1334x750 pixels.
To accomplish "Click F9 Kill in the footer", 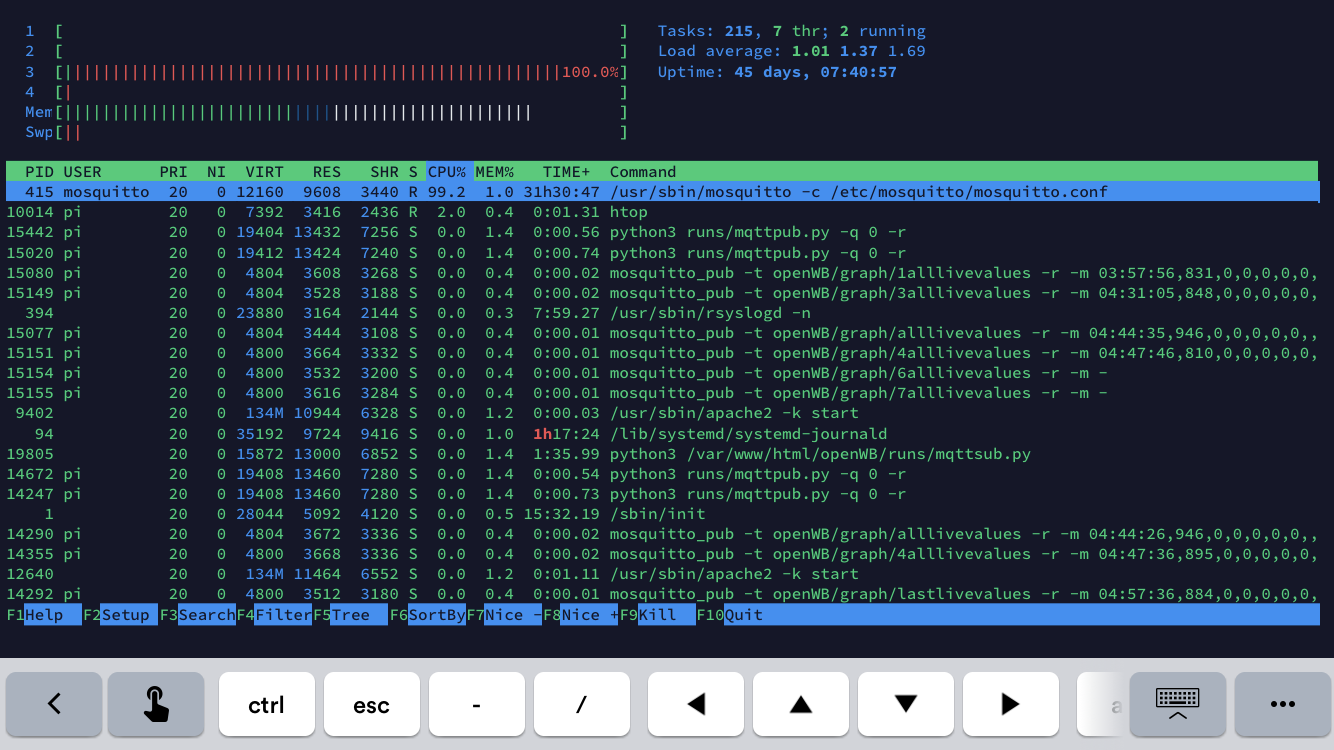I will [658, 615].
